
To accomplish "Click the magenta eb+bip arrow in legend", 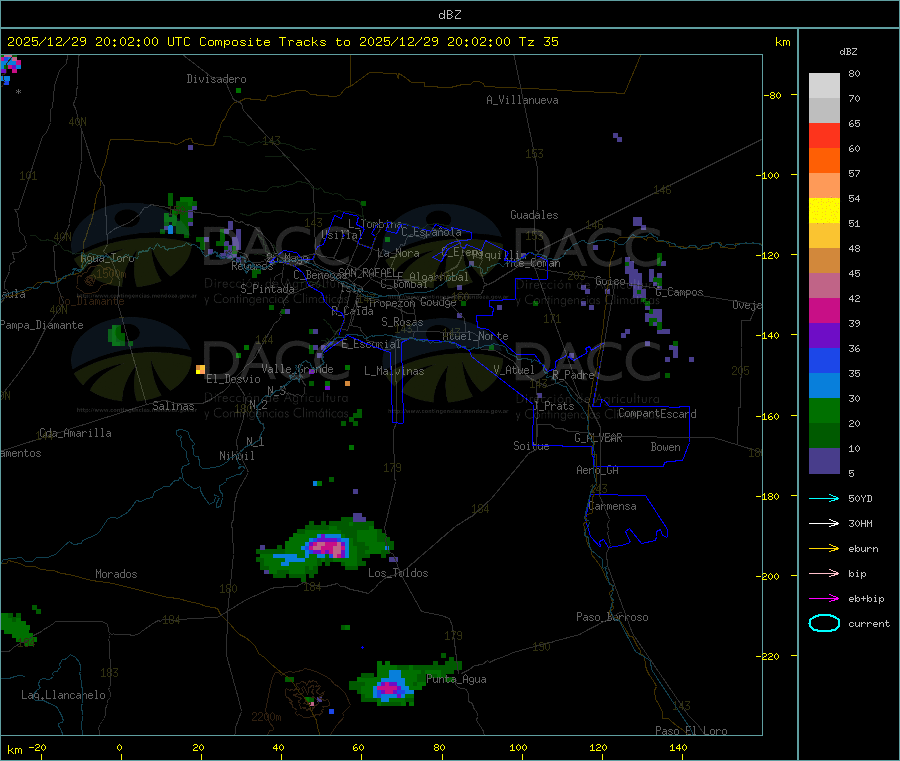I will point(824,599).
